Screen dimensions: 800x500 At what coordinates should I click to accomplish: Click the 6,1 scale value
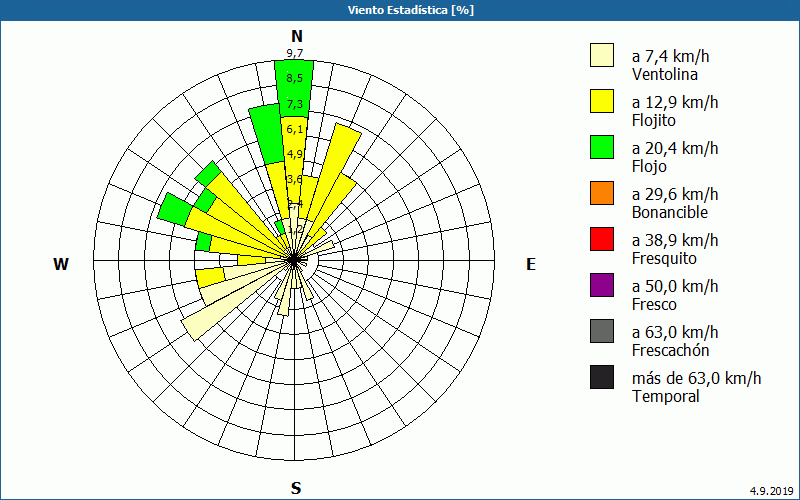tap(294, 129)
